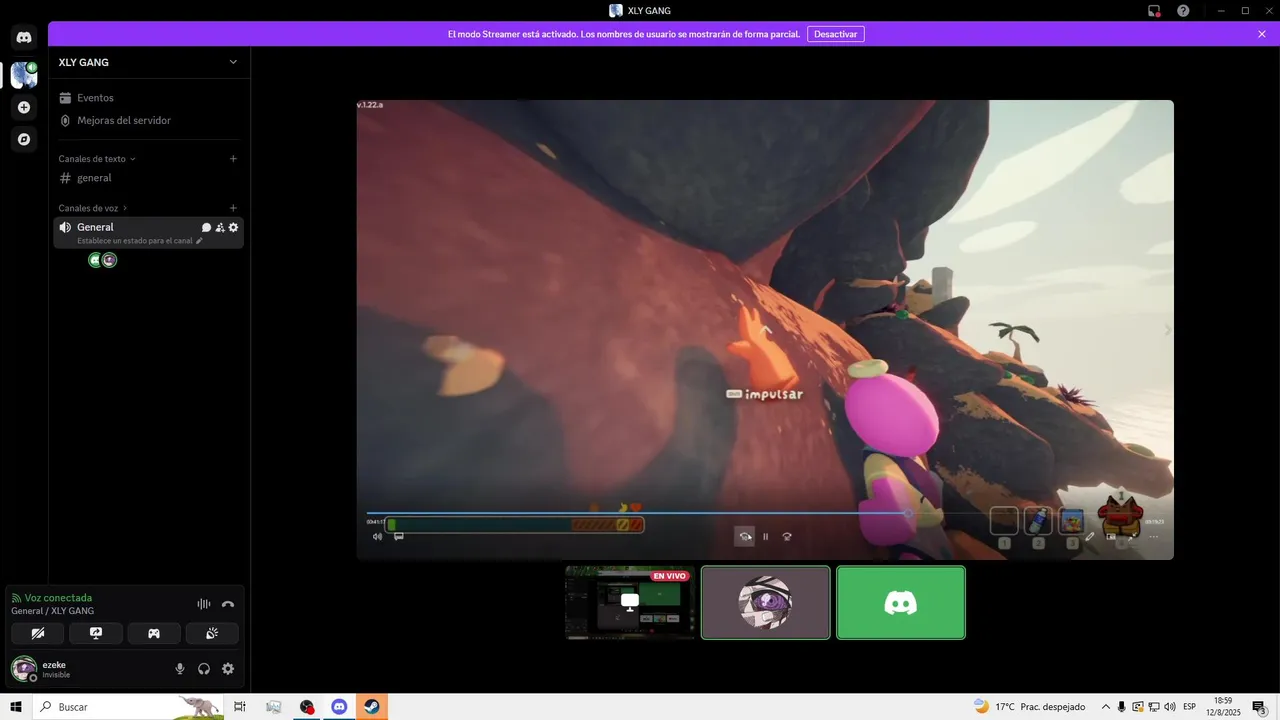Open the soundboard button
This screenshot has width=1280, height=720.
(x=212, y=633)
